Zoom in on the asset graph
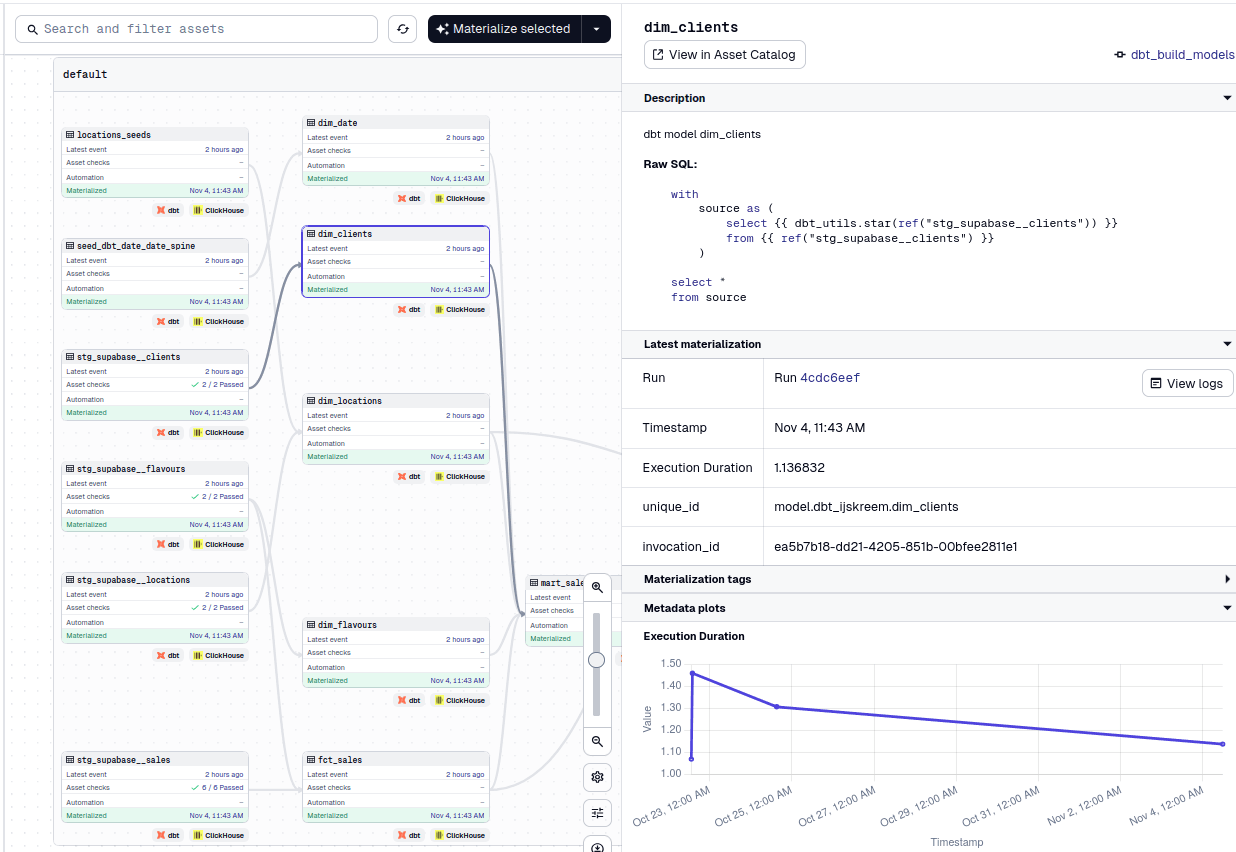Viewport: 1236px width, 852px height. (597, 587)
